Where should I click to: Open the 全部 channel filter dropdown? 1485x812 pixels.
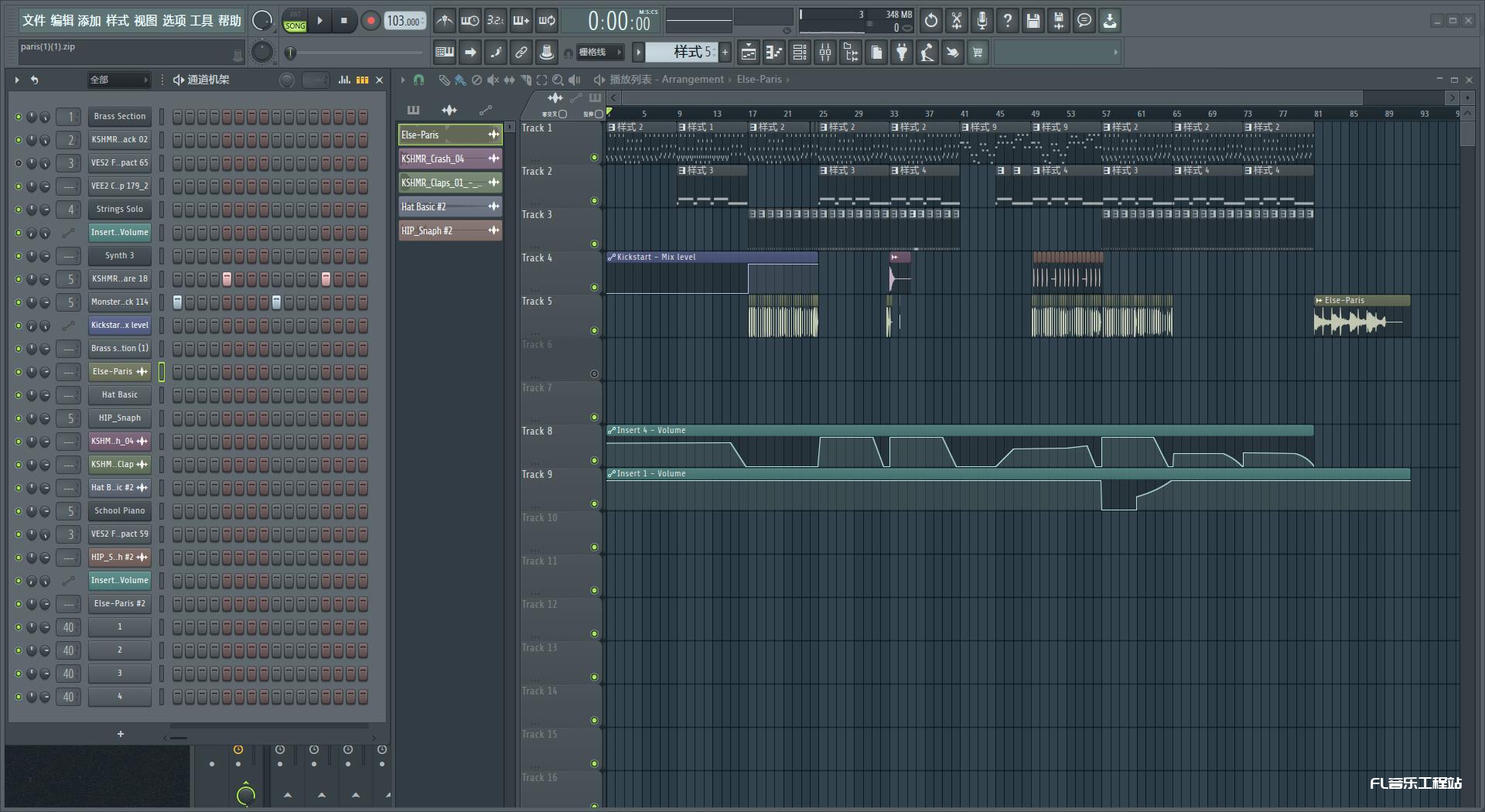point(118,80)
